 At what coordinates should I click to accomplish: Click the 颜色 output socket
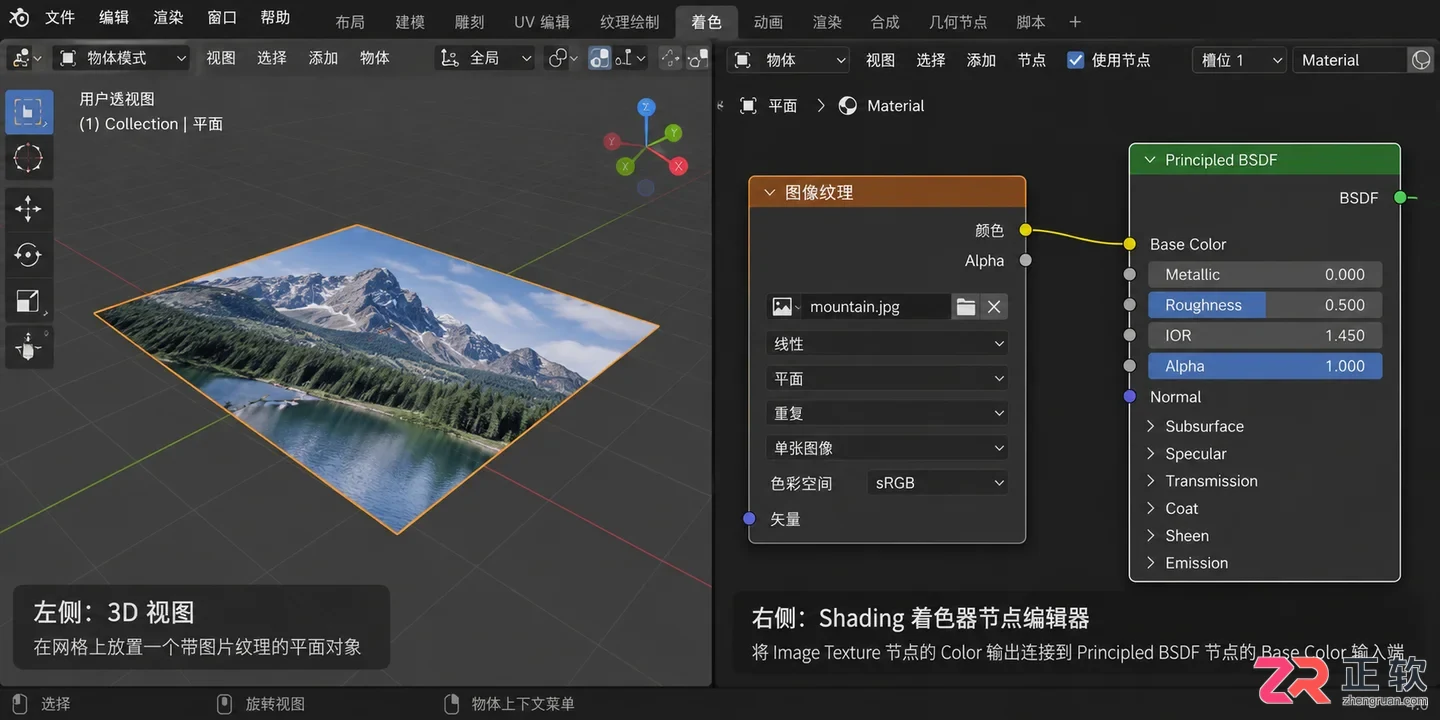click(x=1025, y=230)
